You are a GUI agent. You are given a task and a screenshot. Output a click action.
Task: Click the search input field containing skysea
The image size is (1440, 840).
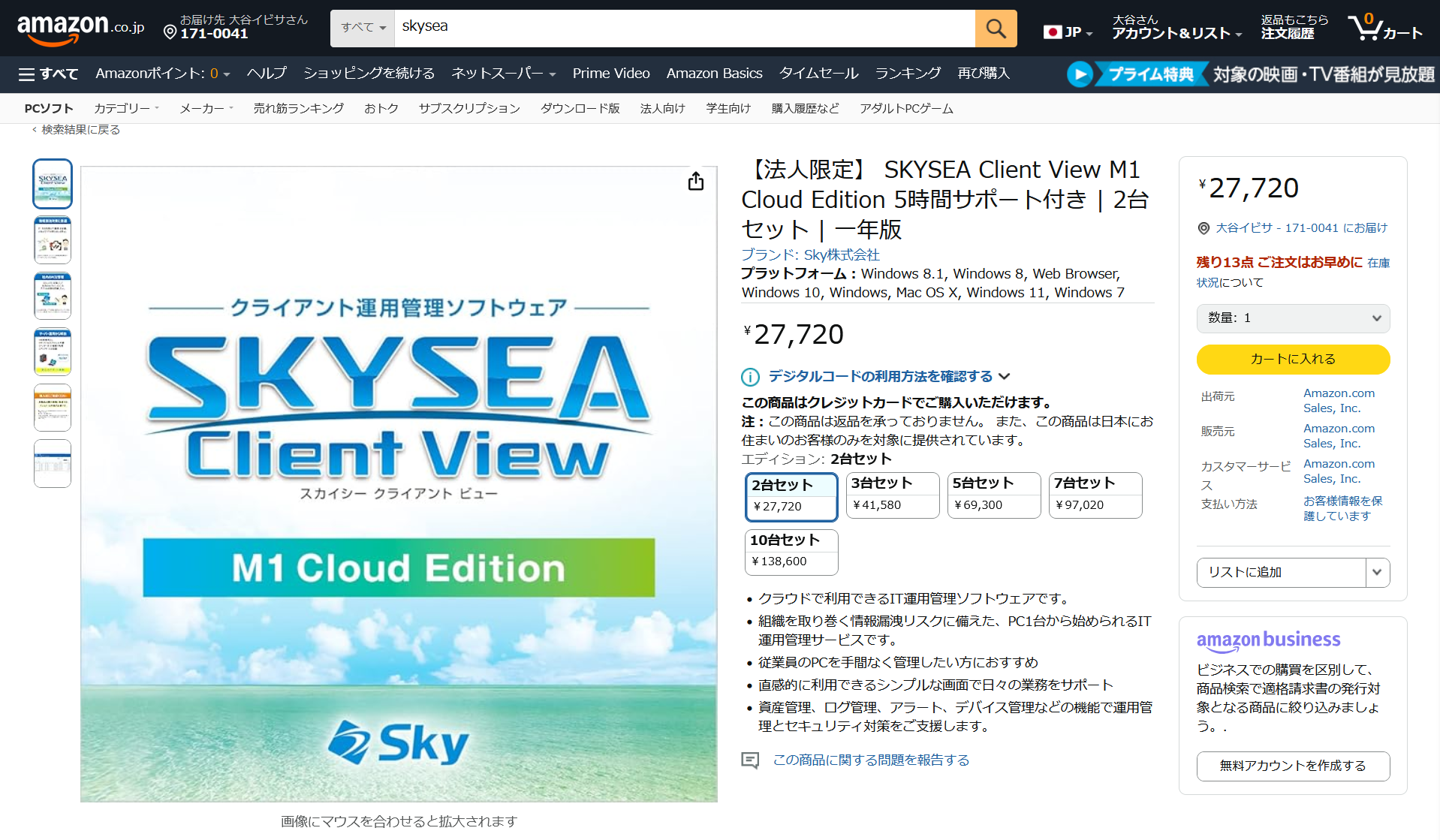coord(685,29)
